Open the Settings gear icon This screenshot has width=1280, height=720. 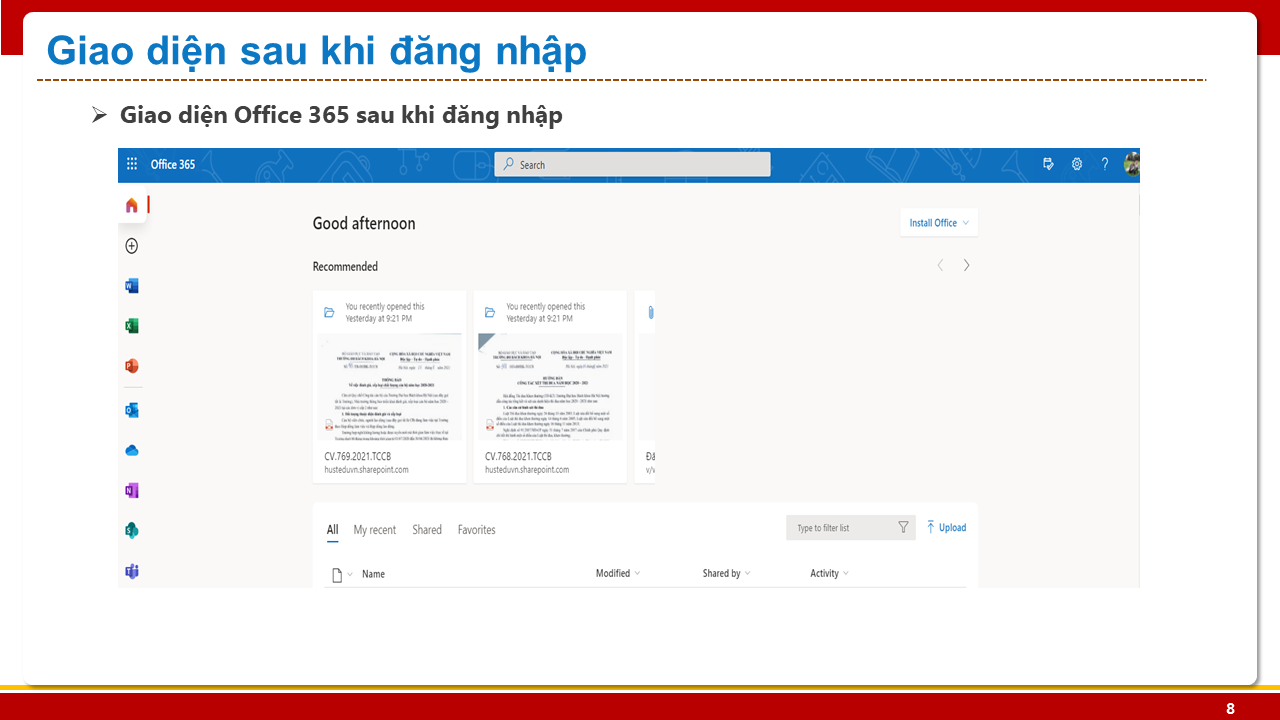pos(1077,165)
